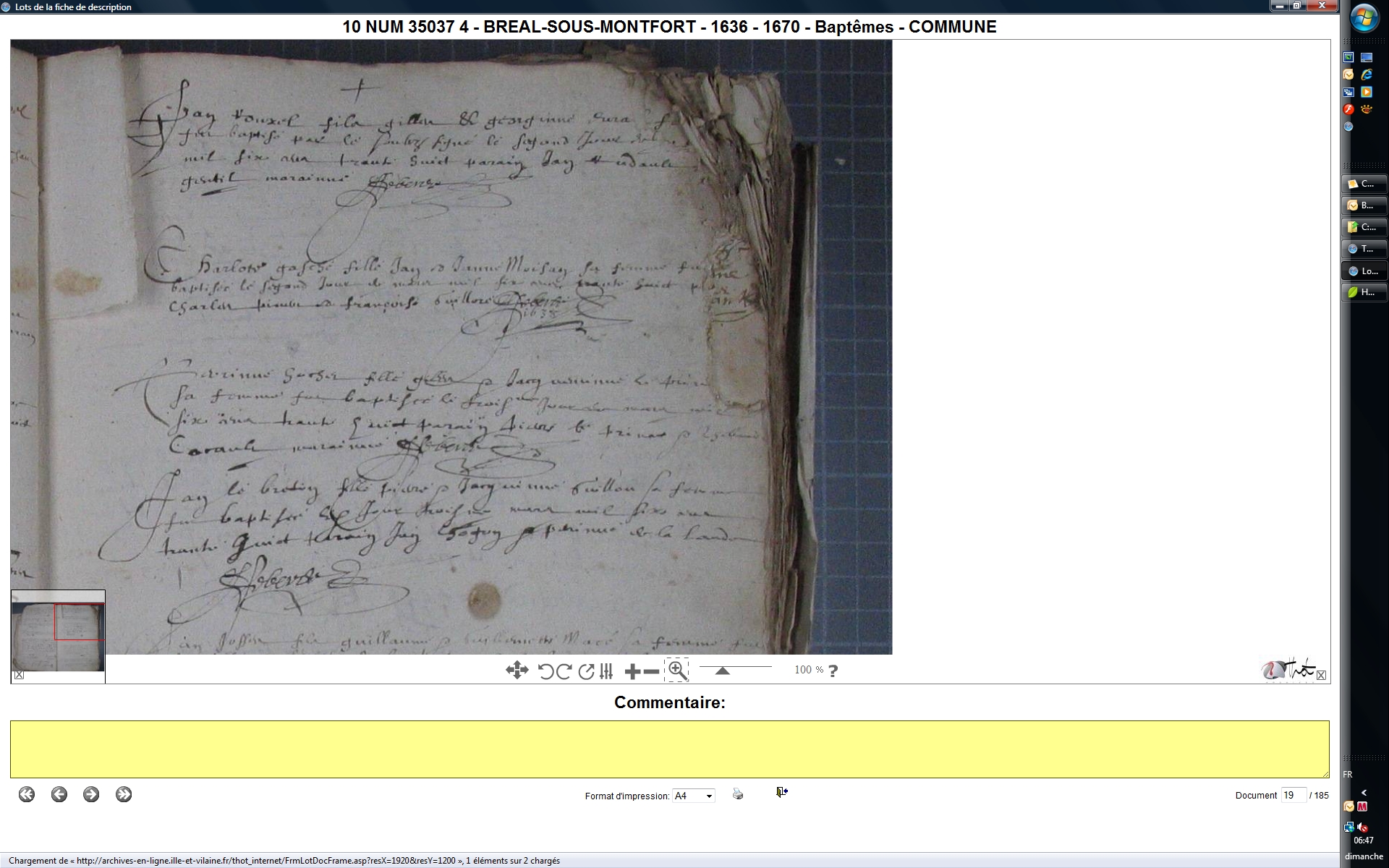Zoom out with the minus icon
Screen dimensions: 1389x868
(651, 671)
